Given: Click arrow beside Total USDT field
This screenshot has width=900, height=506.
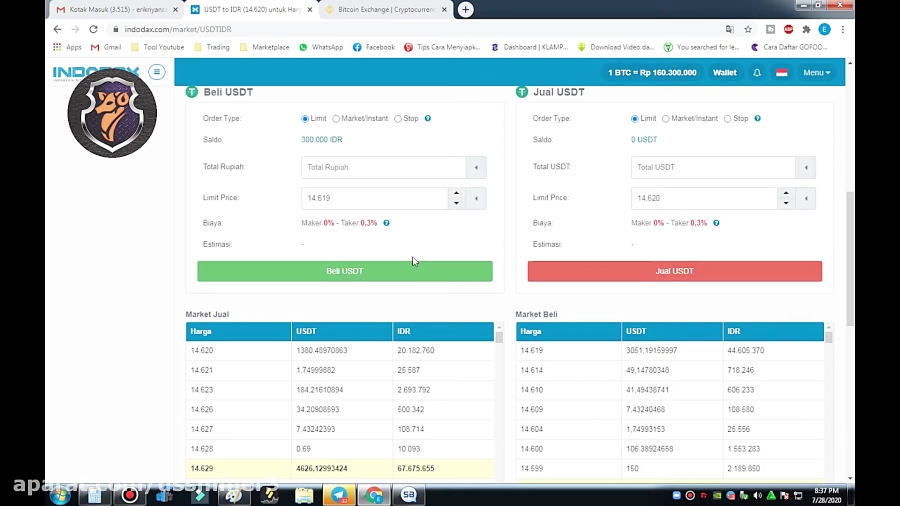Looking at the screenshot, I should [806, 168].
